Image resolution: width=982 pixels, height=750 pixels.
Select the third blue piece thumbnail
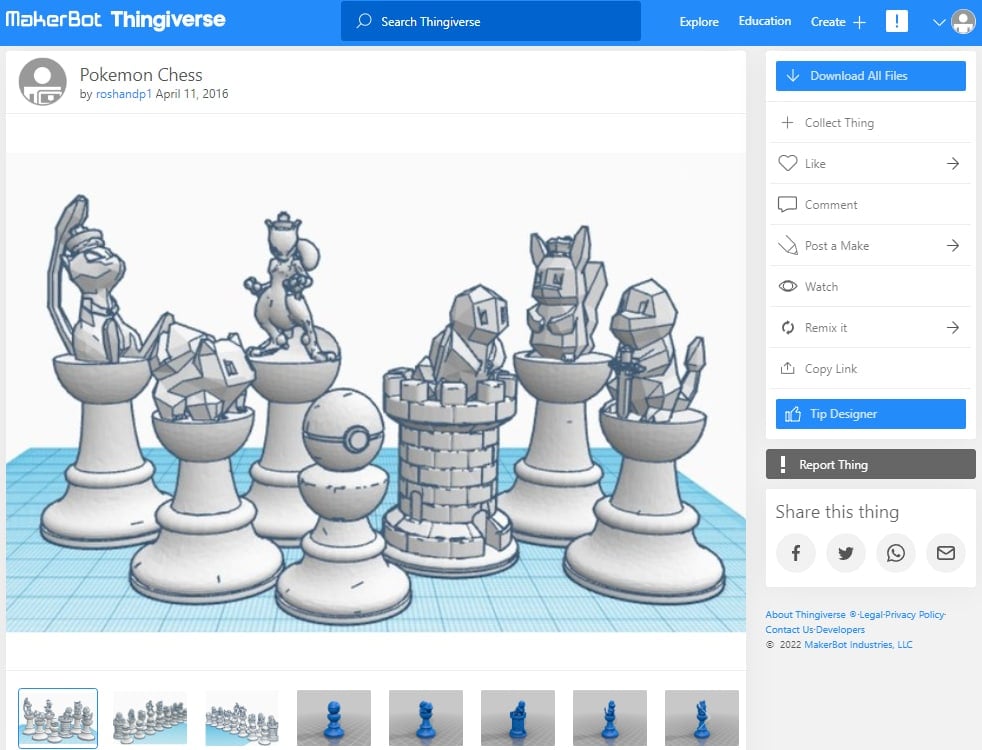click(x=518, y=718)
